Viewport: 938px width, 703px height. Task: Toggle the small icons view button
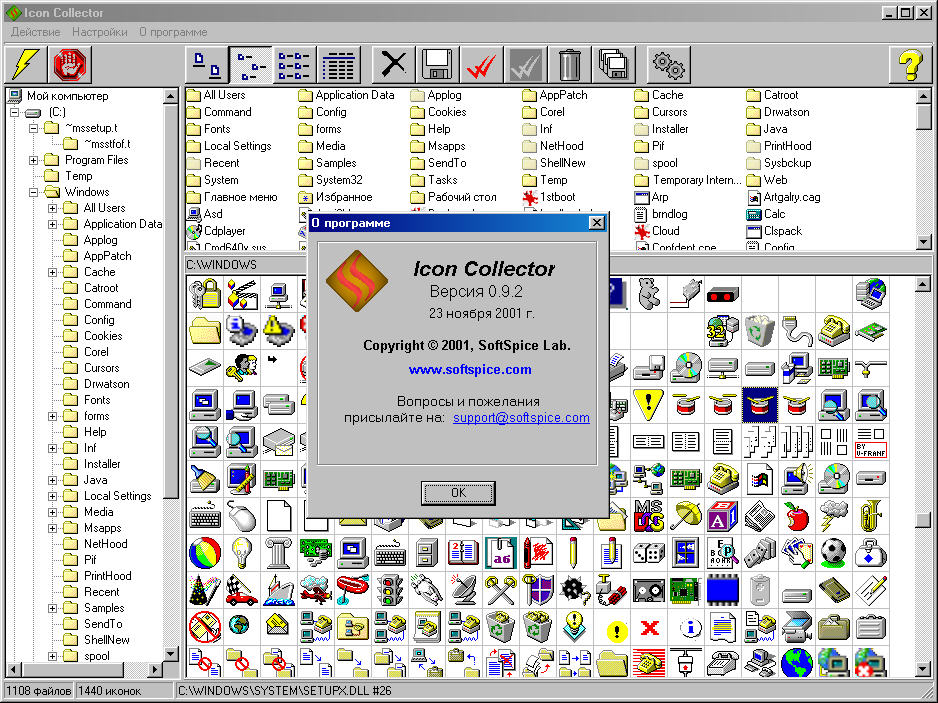pyautogui.click(x=250, y=65)
